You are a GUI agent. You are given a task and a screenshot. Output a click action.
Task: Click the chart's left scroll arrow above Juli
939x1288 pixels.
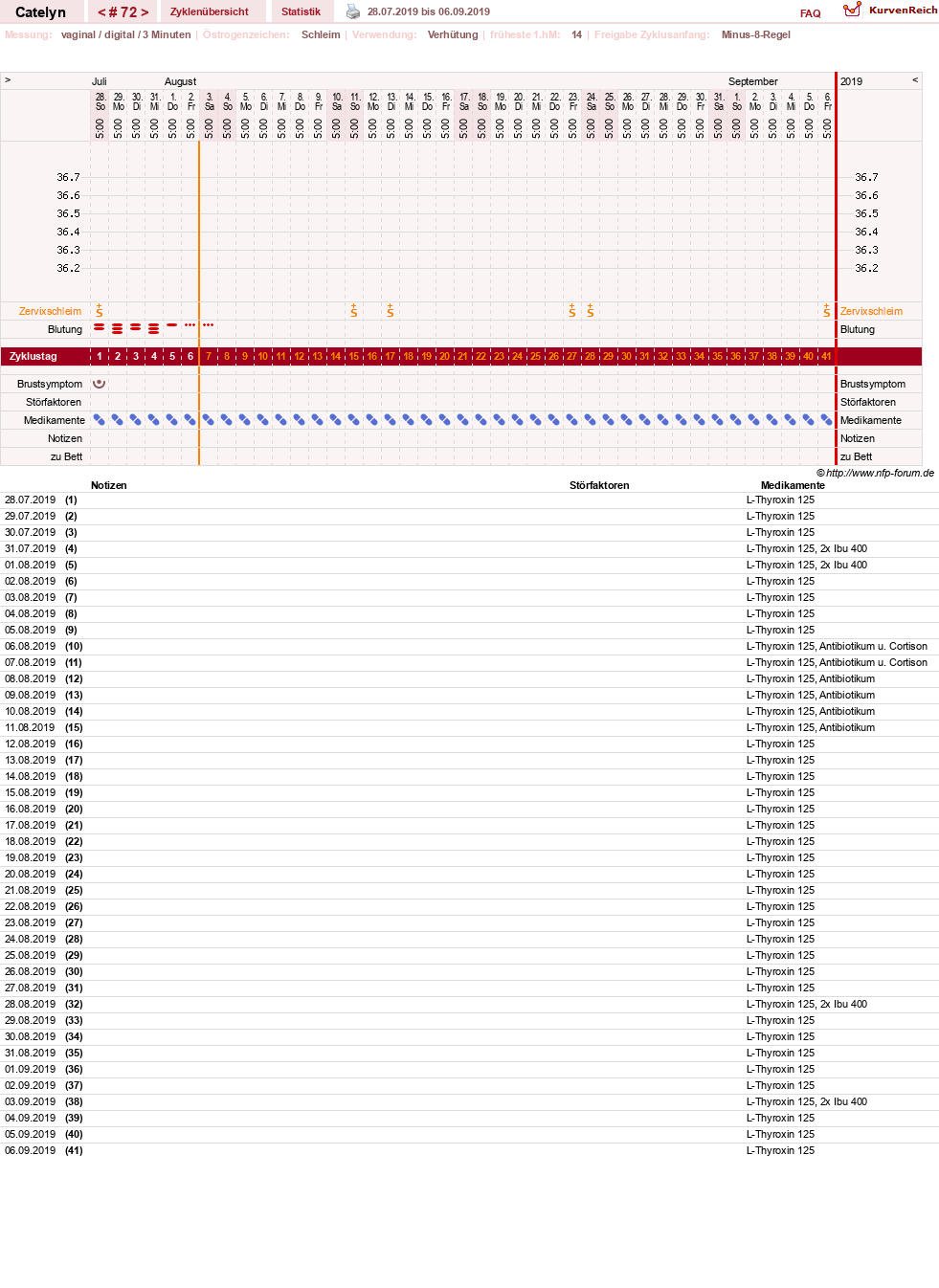pyautogui.click(x=8, y=80)
